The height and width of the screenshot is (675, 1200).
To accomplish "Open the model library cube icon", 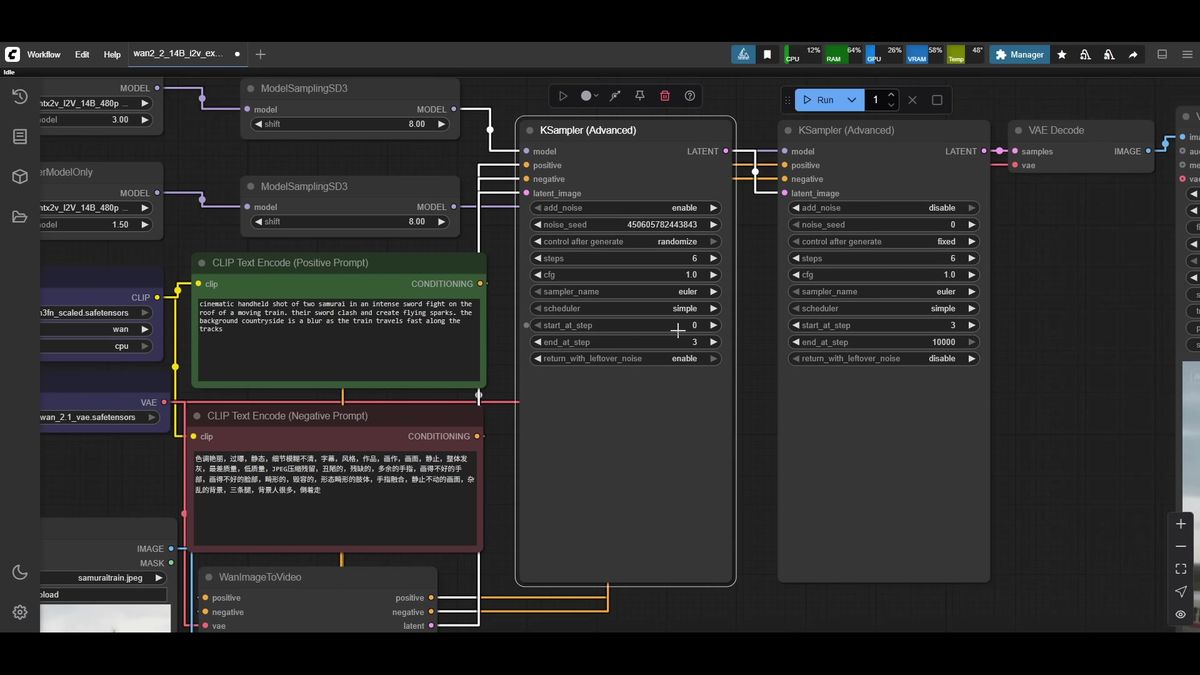I will pos(19,176).
